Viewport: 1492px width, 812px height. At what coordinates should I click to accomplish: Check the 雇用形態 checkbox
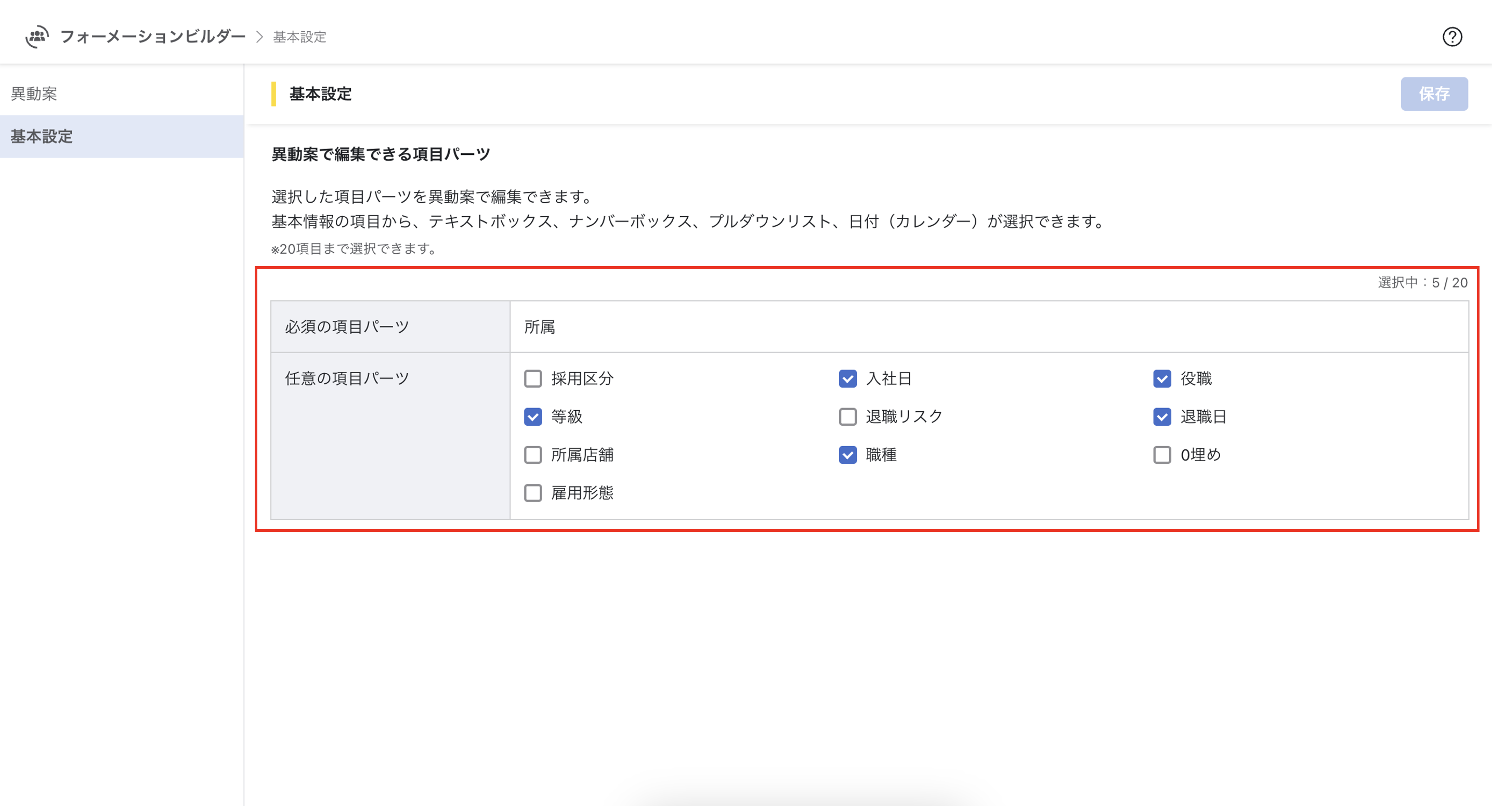pos(532,493)
